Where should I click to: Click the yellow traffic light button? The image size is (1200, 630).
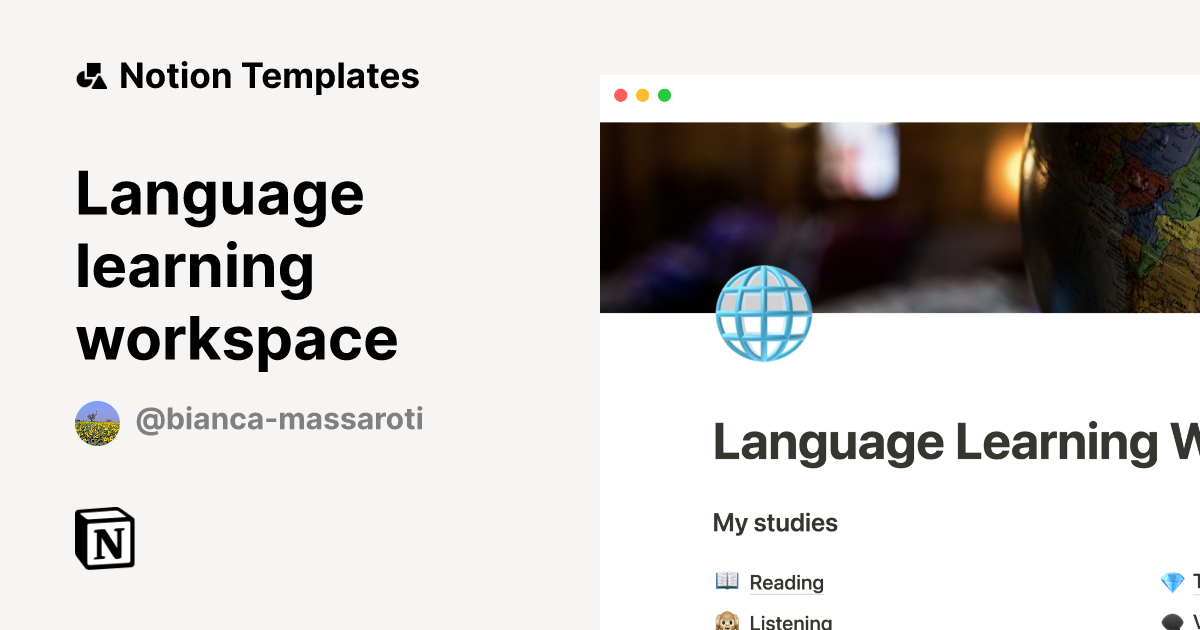[643, 95]
